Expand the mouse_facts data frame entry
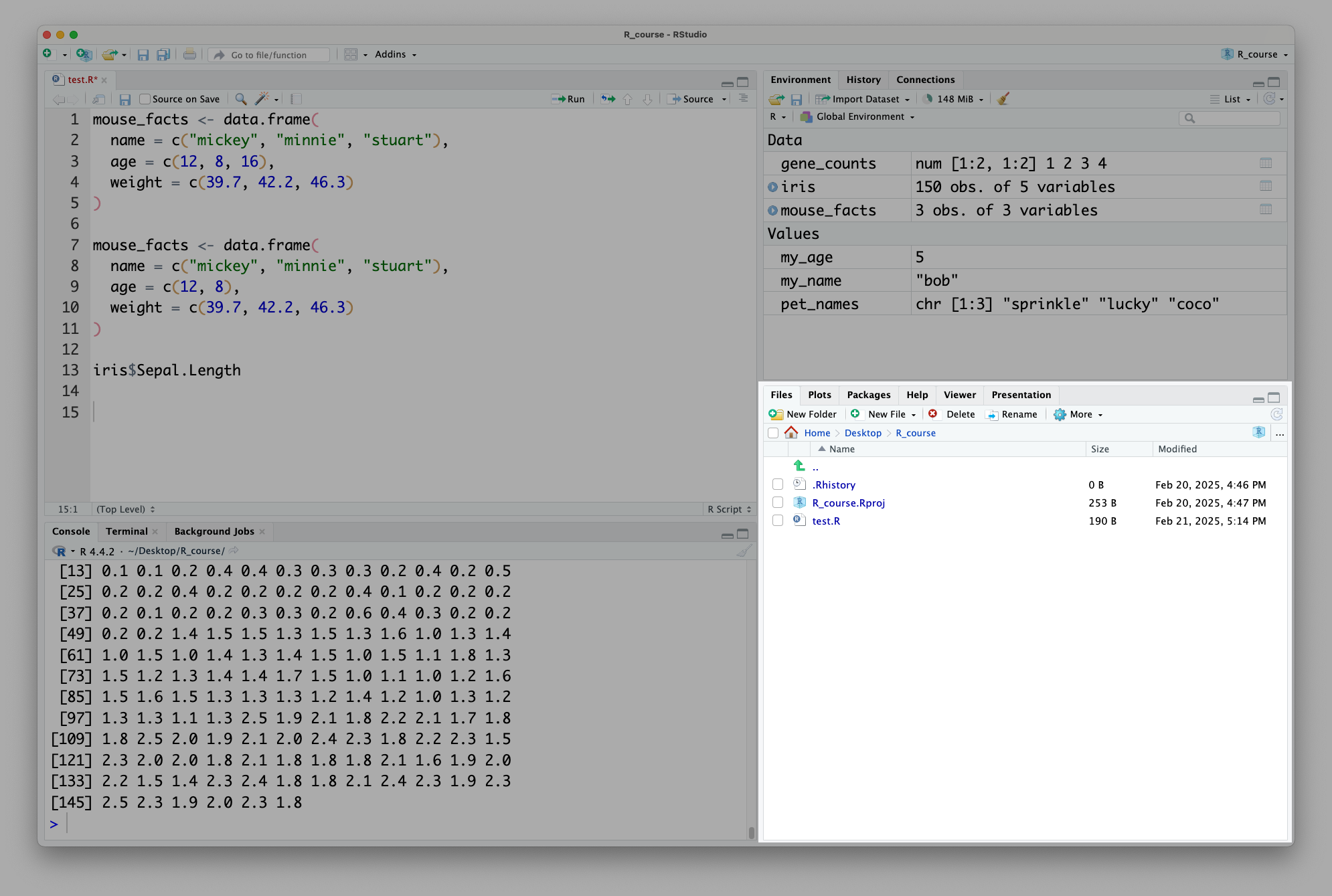 (772, 210)
